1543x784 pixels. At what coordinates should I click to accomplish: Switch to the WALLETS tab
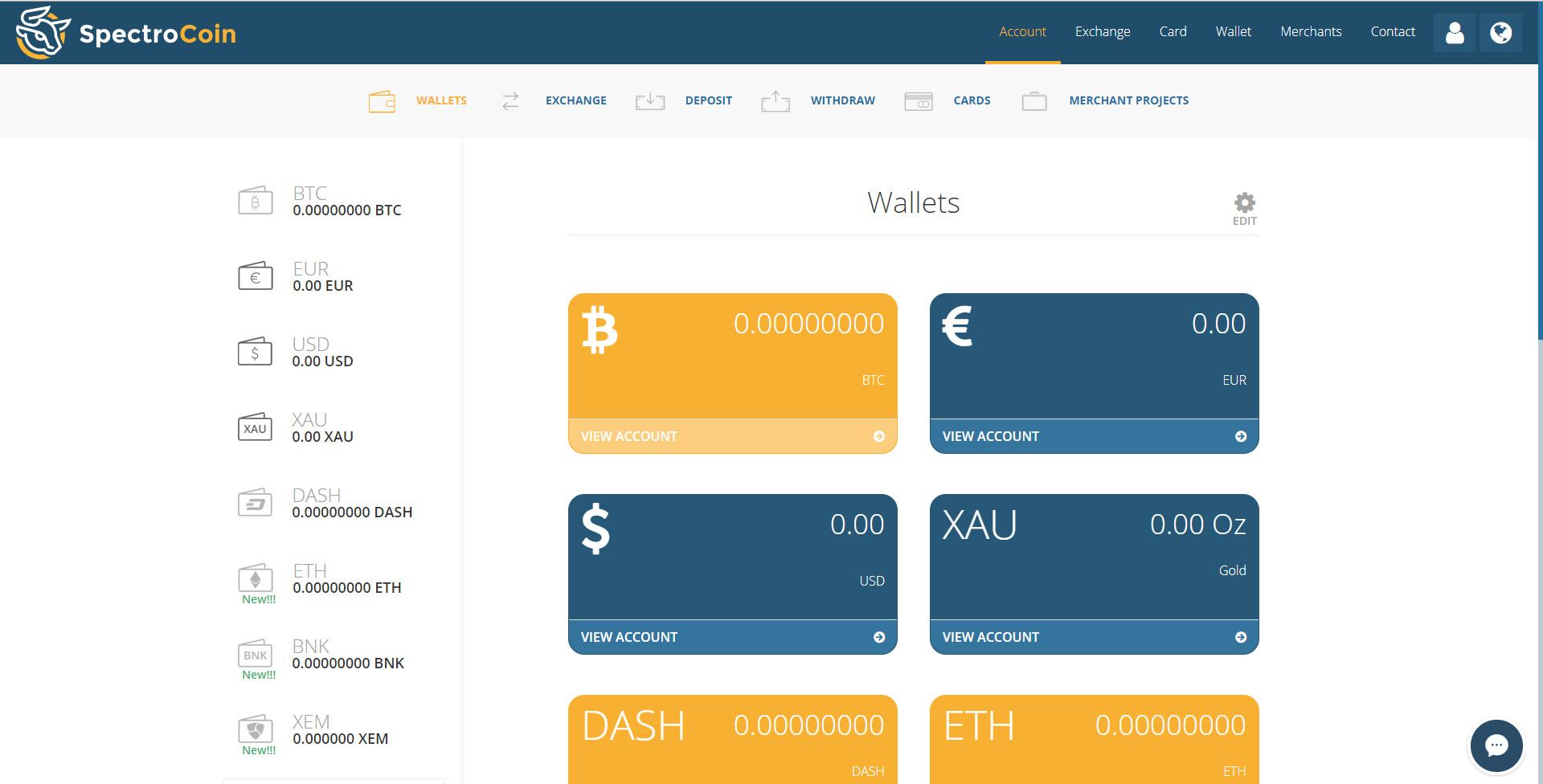(x=441, y=101)
